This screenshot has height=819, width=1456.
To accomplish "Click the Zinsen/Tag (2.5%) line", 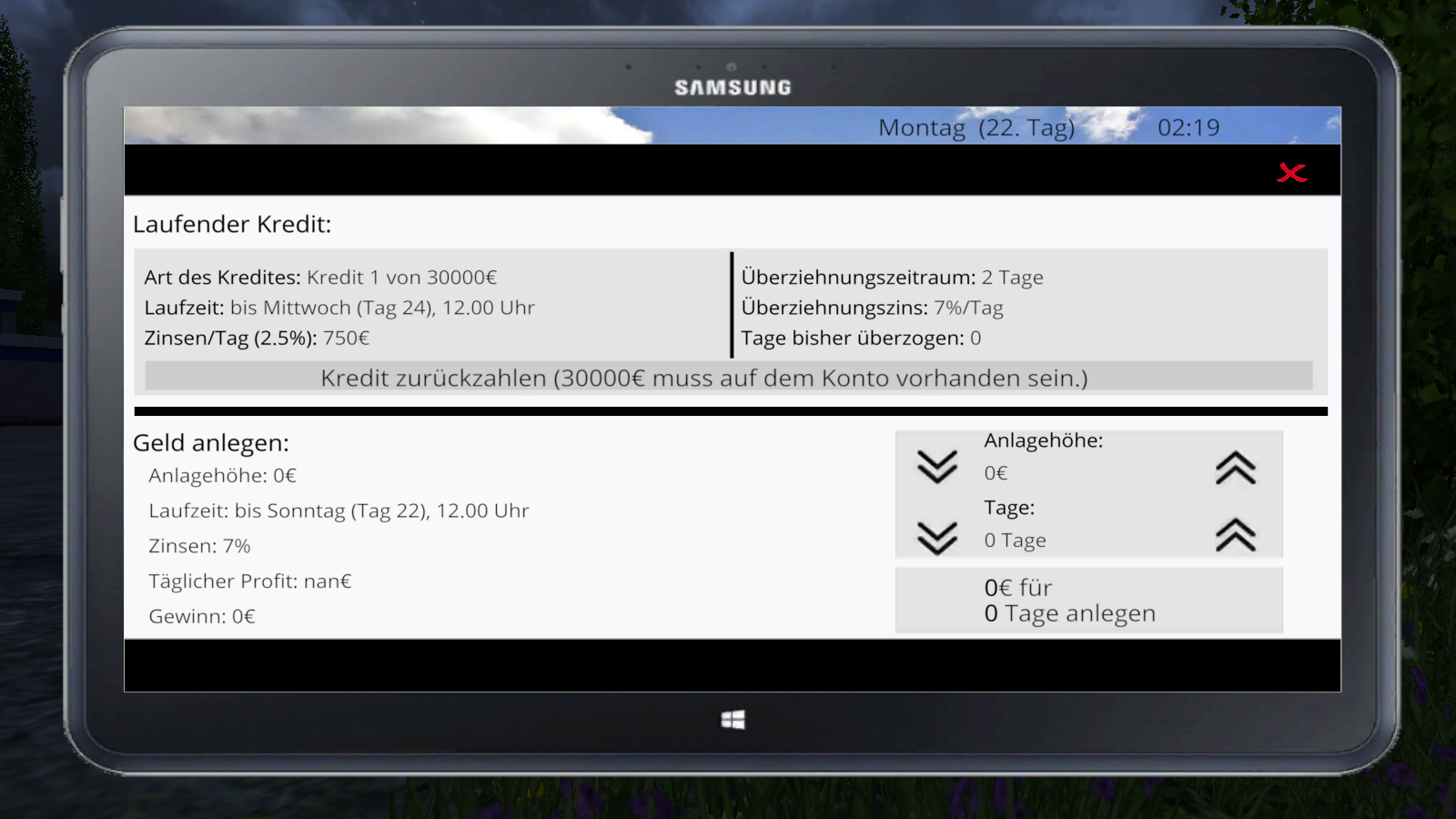I will tap(257, 339).
